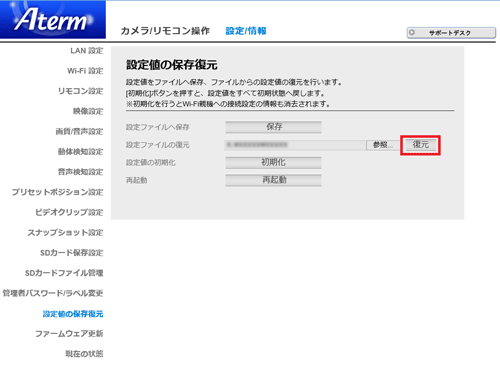Open 音声検知設定 in sidebar

pos(80,172)
